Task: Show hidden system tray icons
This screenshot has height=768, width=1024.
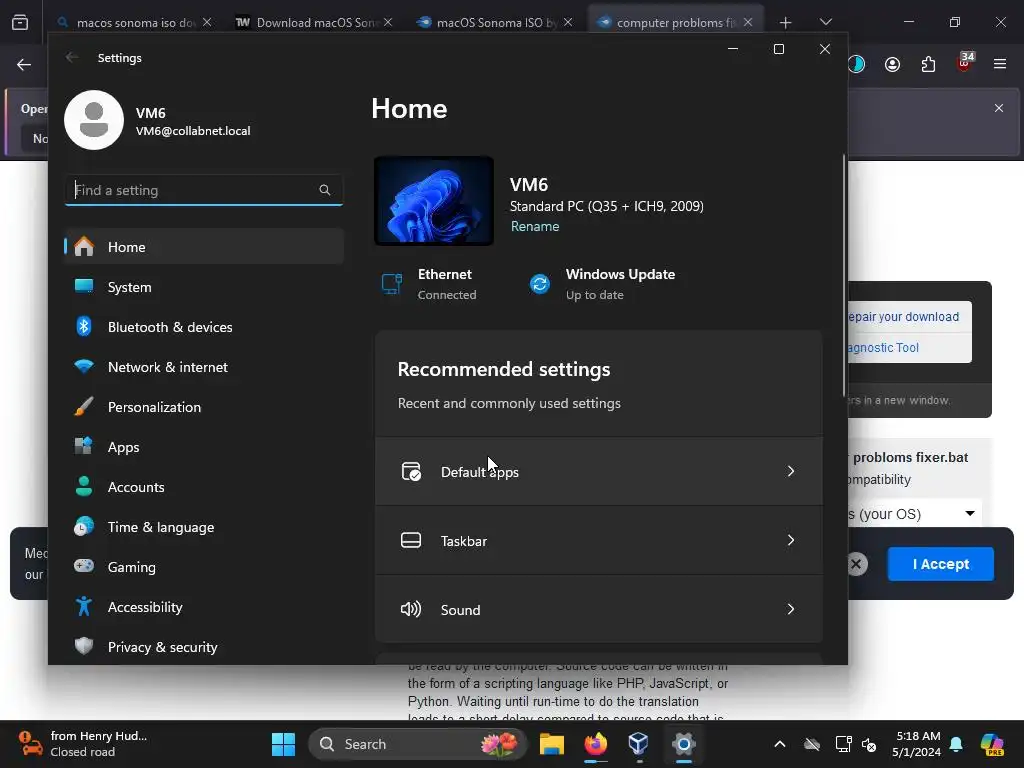Action: click(780, 744)
